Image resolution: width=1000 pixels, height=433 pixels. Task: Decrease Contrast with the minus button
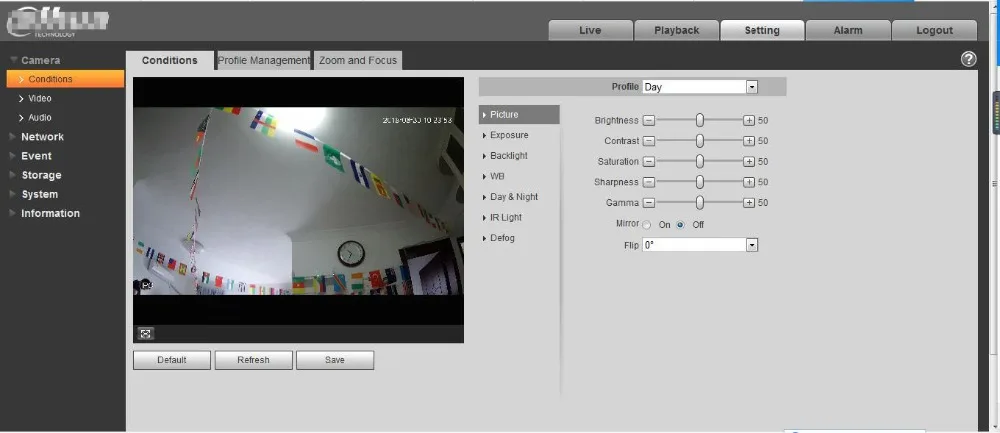click(x=649, y=140)
